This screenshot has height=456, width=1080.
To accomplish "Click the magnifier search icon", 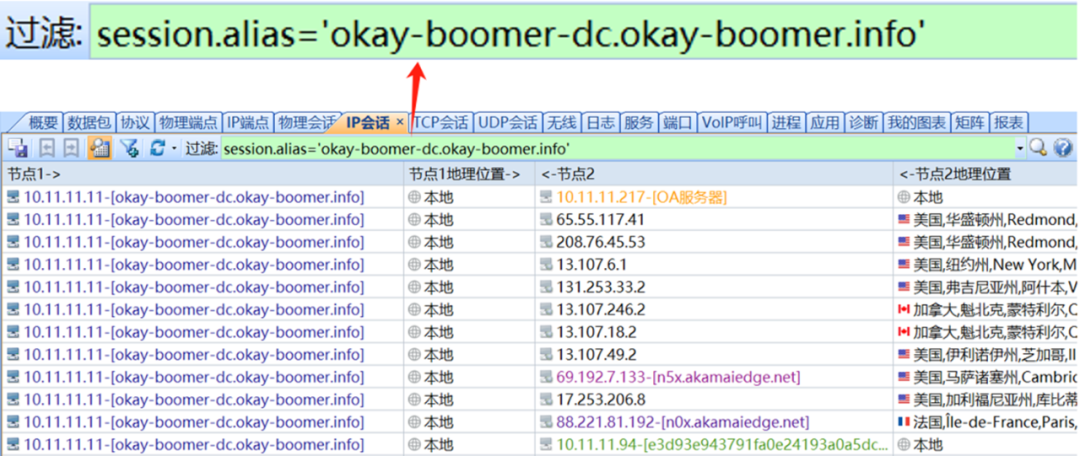I will pyautogui.click(x=1038, y=147).
